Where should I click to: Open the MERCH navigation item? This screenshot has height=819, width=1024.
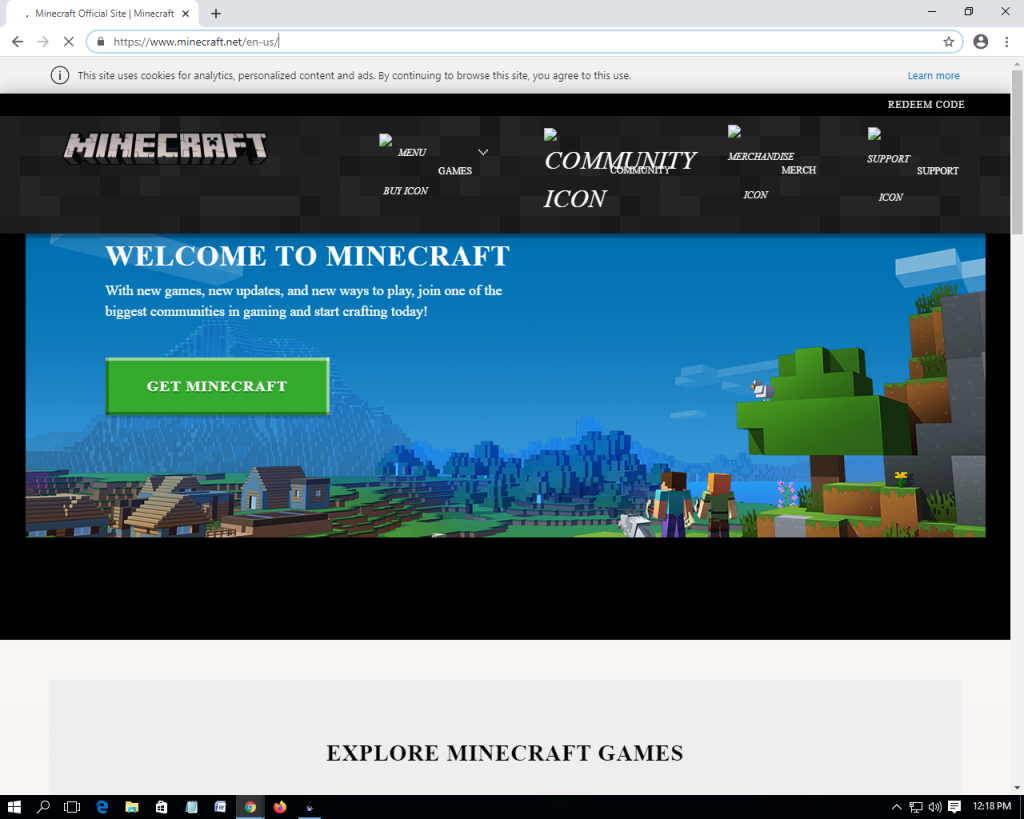798,170
